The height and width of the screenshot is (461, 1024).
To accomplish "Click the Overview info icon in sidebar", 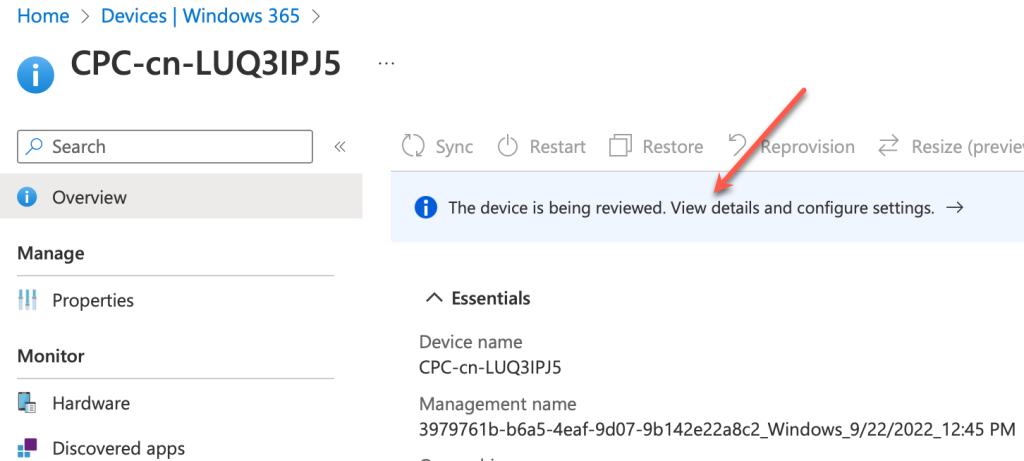I will [x=27, y=197].
